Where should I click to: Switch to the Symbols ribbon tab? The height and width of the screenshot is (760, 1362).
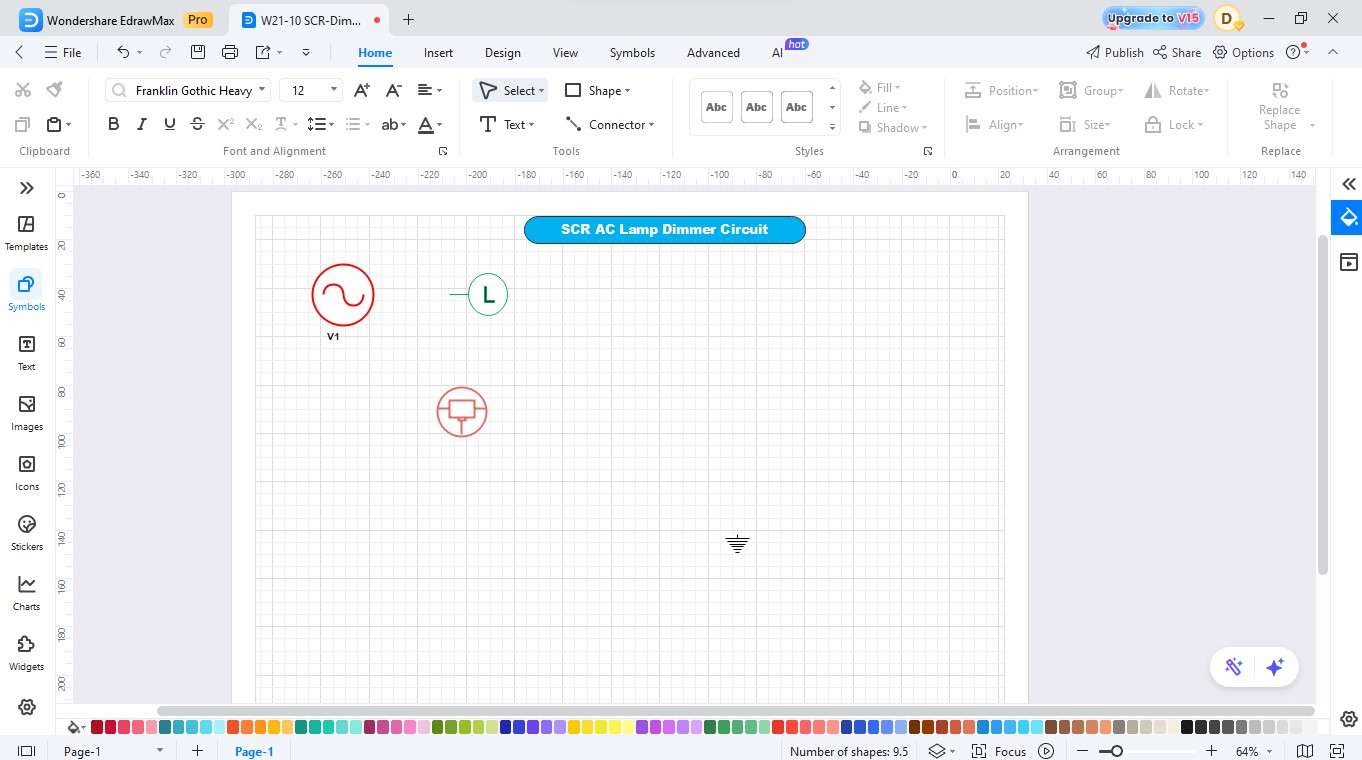coord(632,53)
